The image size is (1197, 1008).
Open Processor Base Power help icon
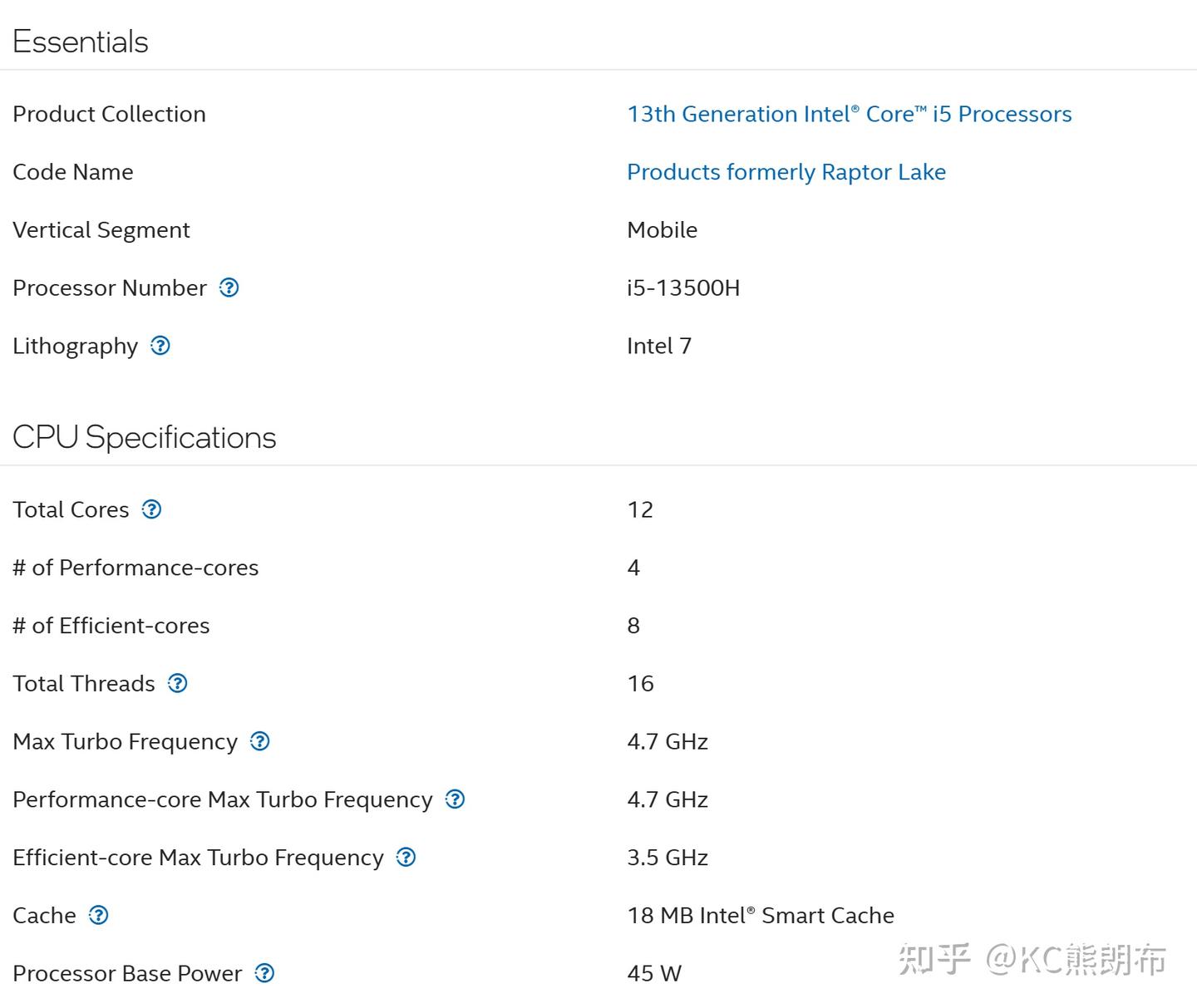point(264,973)
